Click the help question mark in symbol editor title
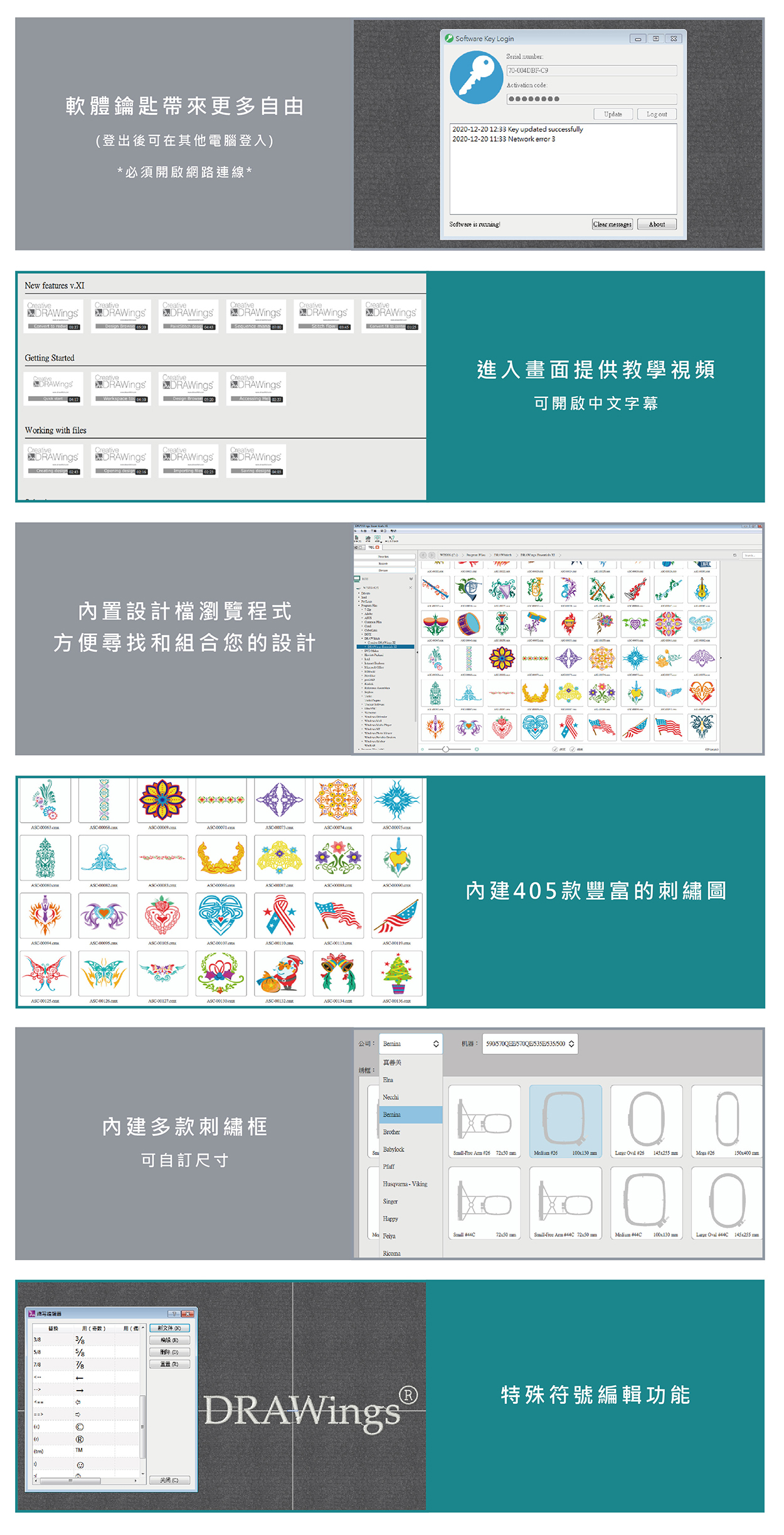Image resolution: width=784 pixels, height=1535 pixels. click(x=174, y=1313)
